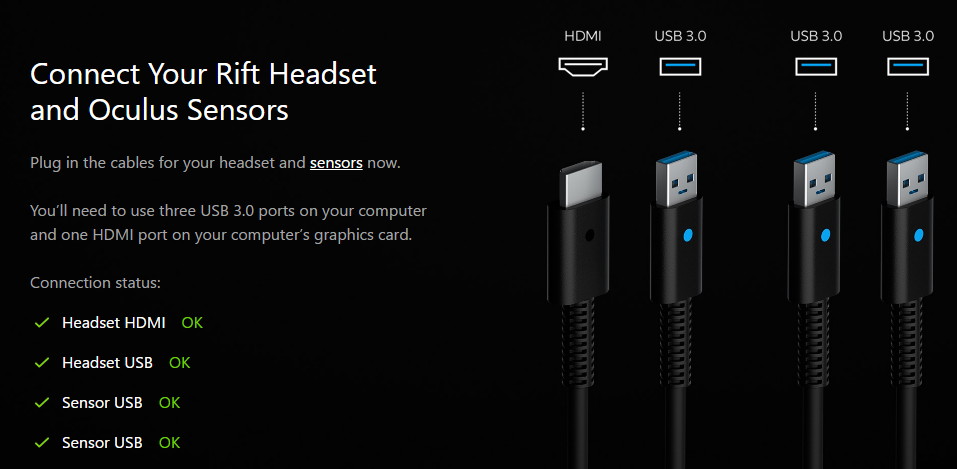Click the Connection status label
The width and height of the screenshot is (957, 469).
click(95, 283)
